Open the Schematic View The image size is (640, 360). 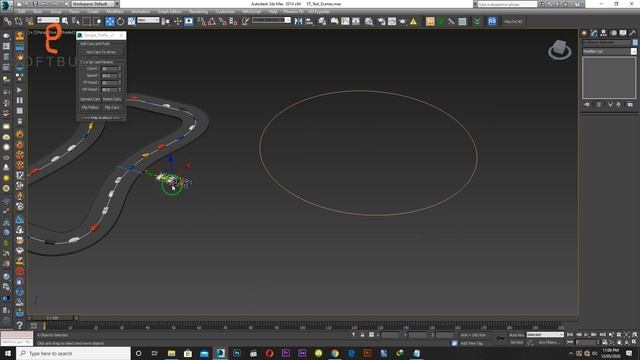[x=356, y=21]
